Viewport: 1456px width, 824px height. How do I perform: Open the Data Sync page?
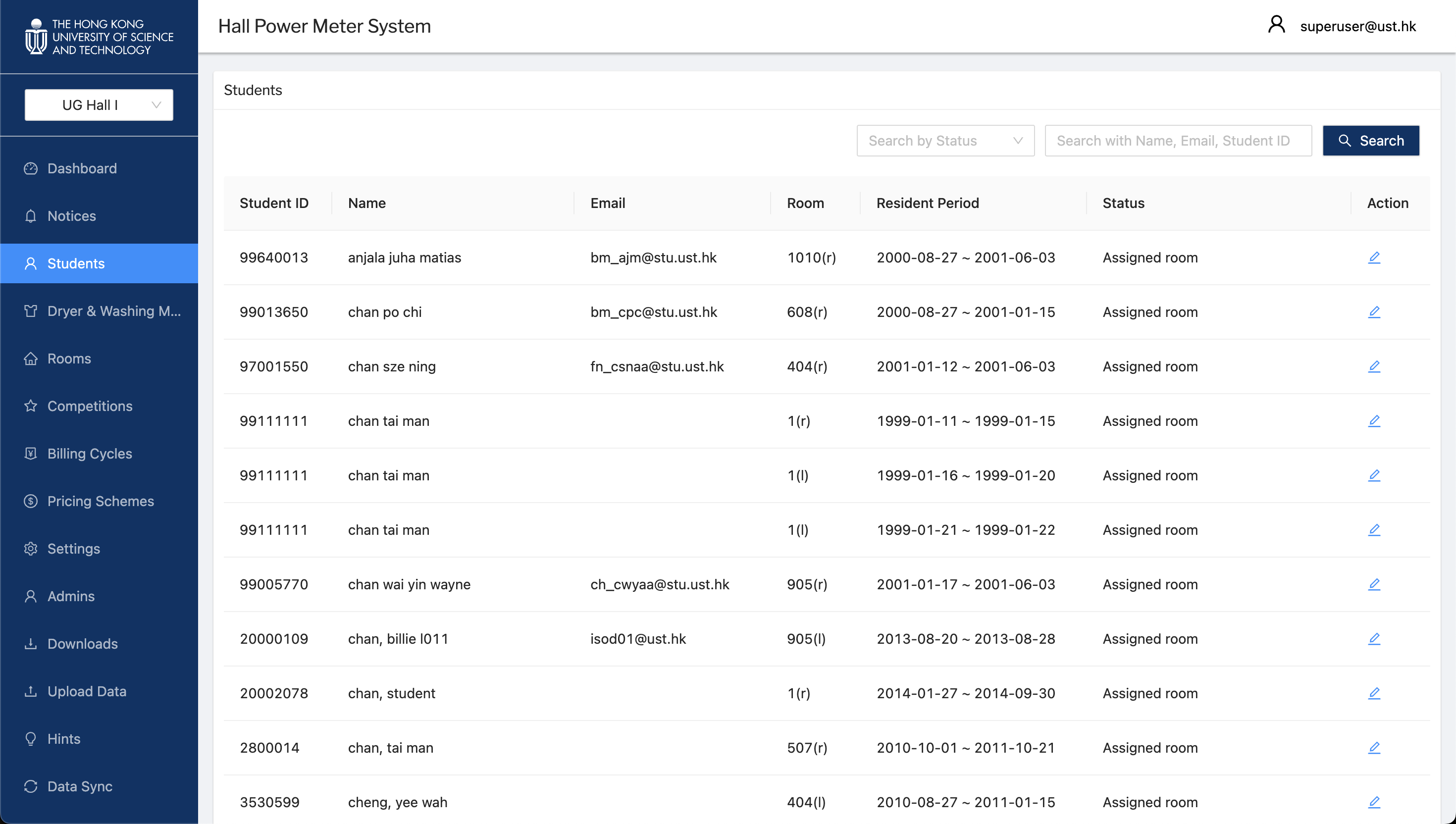(x=80, y=786)
